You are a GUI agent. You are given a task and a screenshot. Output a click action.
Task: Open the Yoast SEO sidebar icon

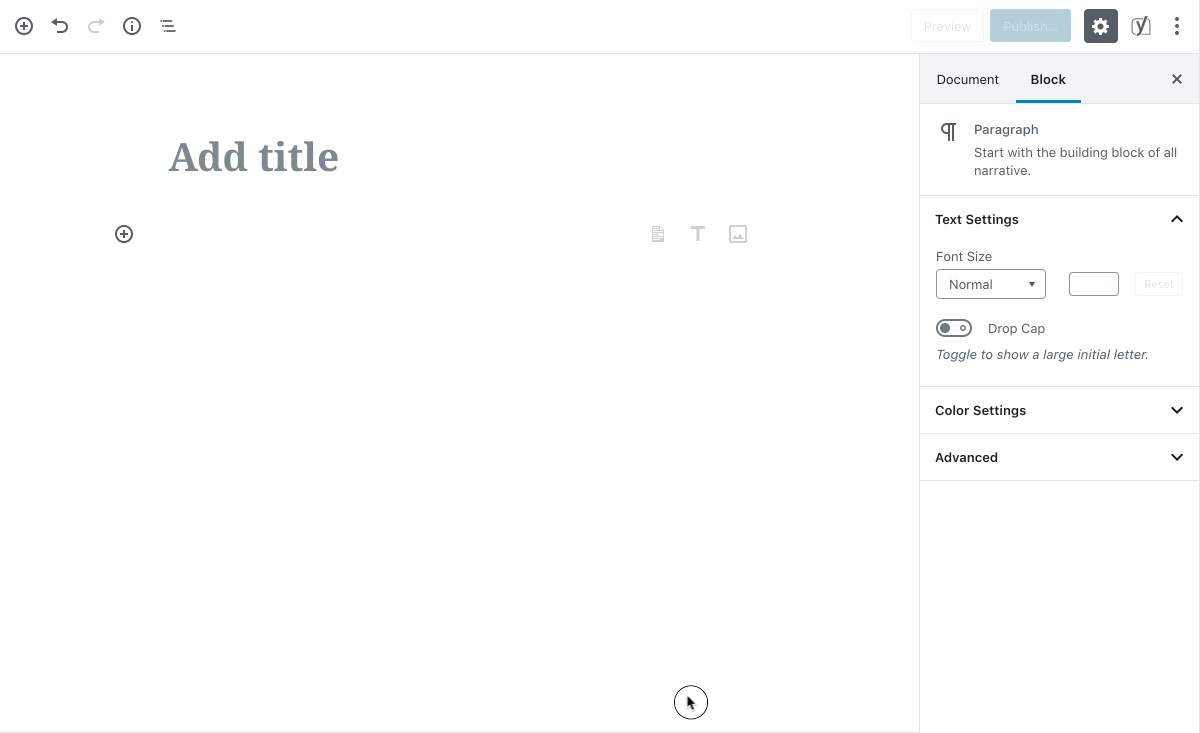tap(1140, 26)
